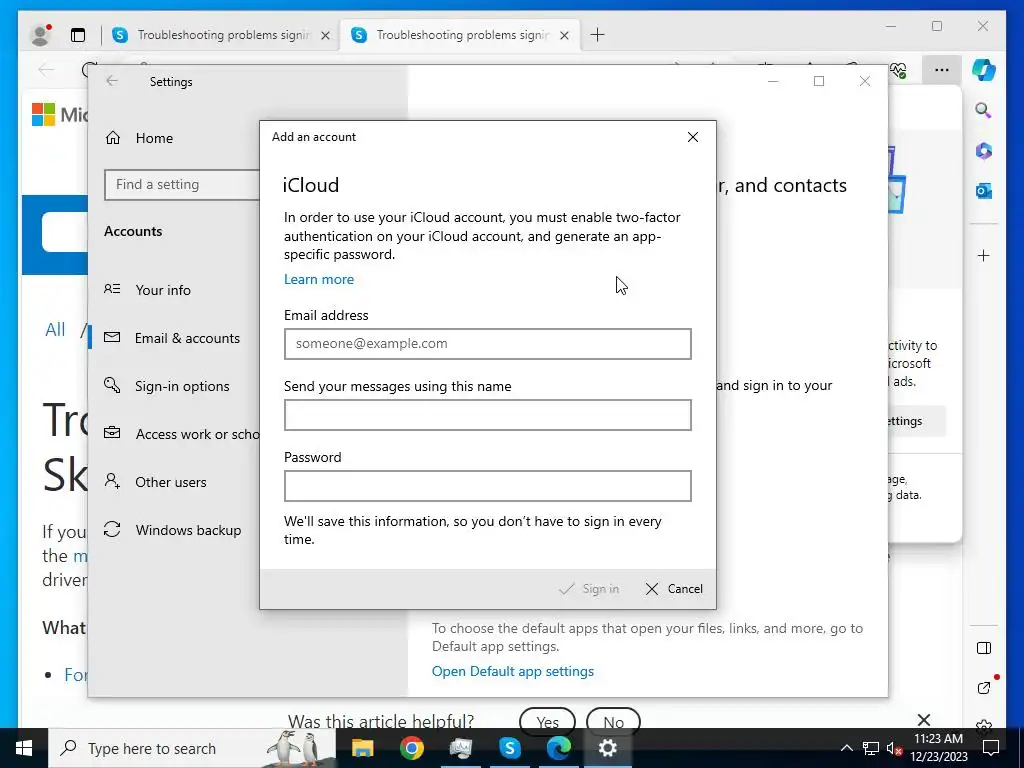Go back using Settings back arrow
The width and height of the screenshot is (1024, 768).
(x=112, y=81)
